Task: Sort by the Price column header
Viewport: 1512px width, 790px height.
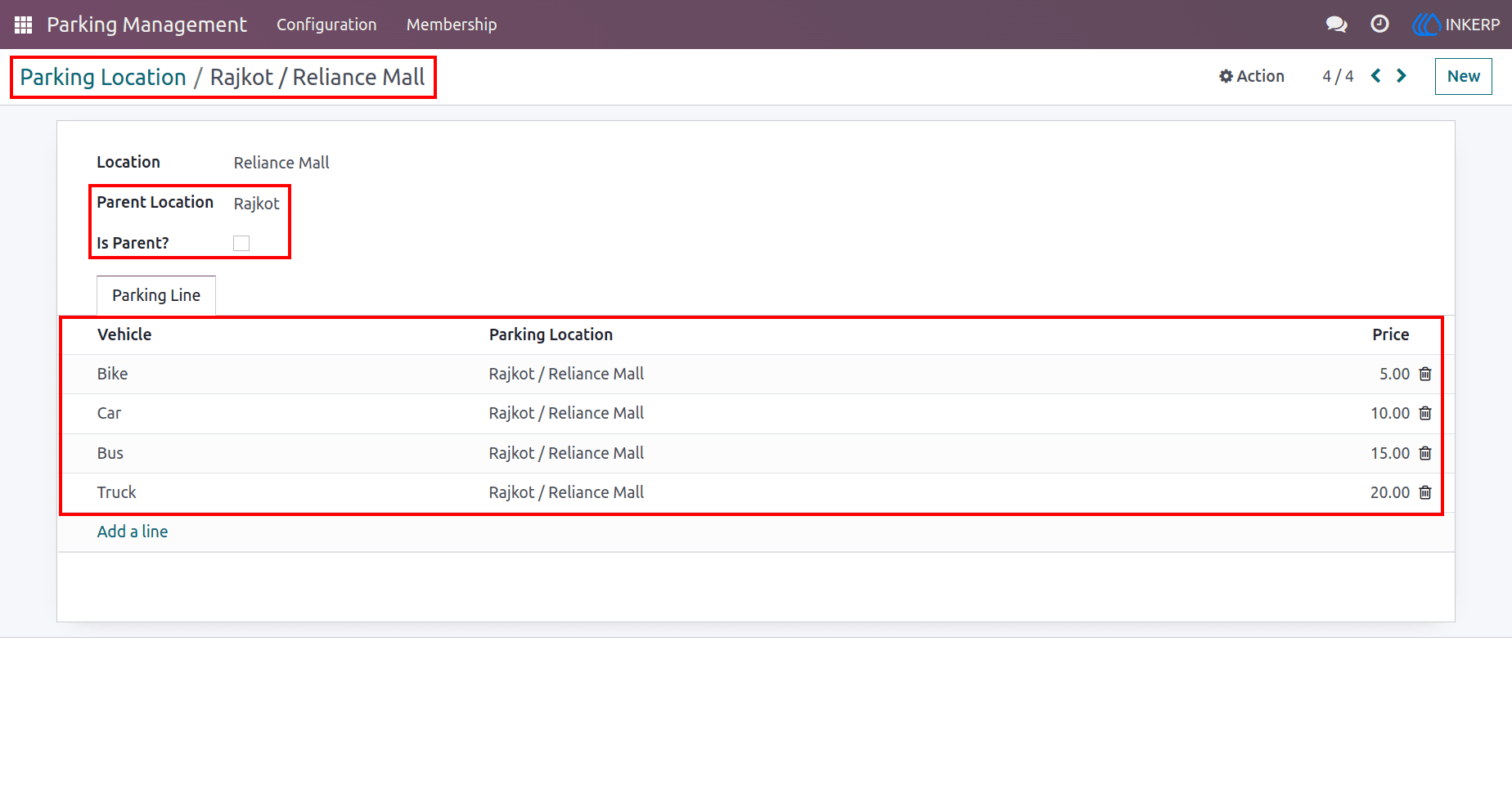Action: pyautogui.click(x=1390, y=334)
